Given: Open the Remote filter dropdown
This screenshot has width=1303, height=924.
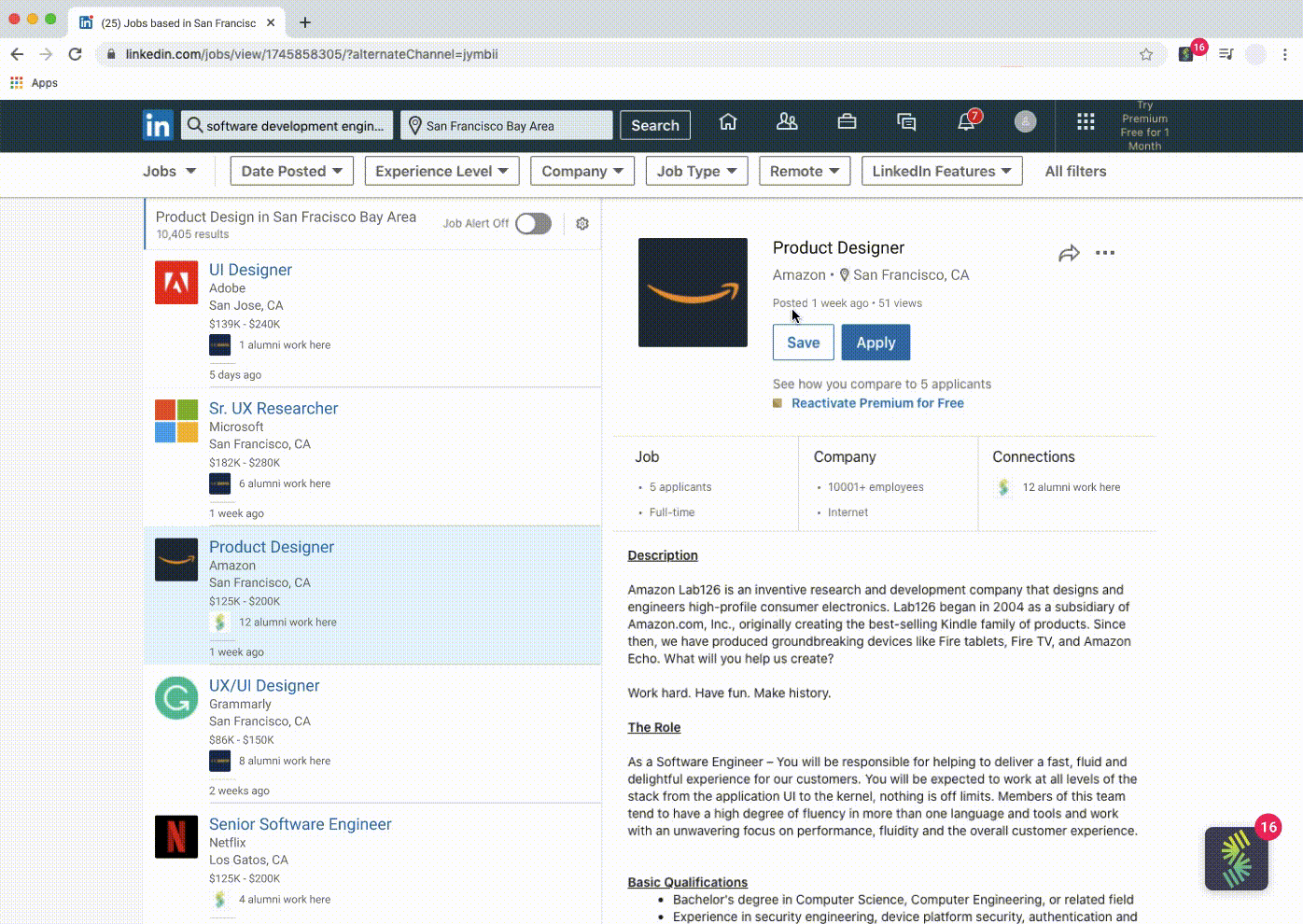Looking at the screenshot, I should 805,171.
